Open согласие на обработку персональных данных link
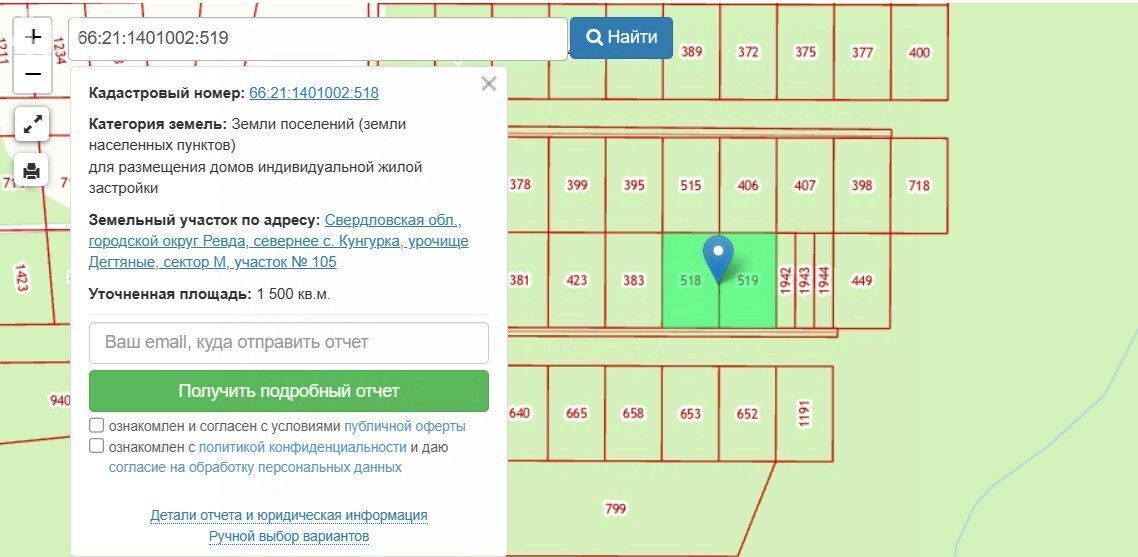This screenshot has height=557, width=1138. pos(255,467)
